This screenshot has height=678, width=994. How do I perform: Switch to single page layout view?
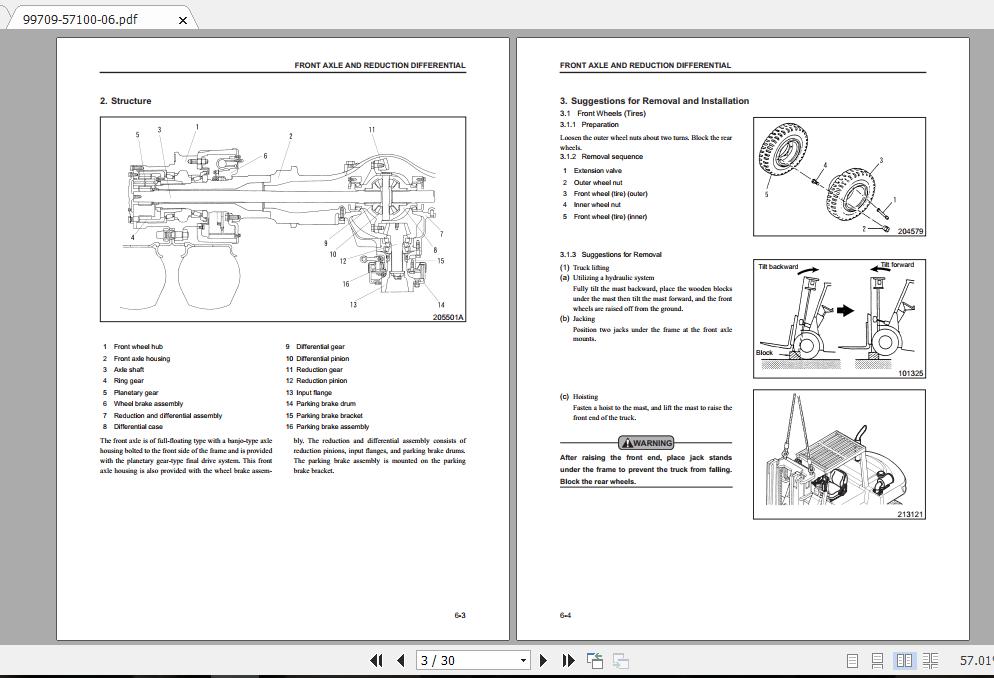(853, 661)
